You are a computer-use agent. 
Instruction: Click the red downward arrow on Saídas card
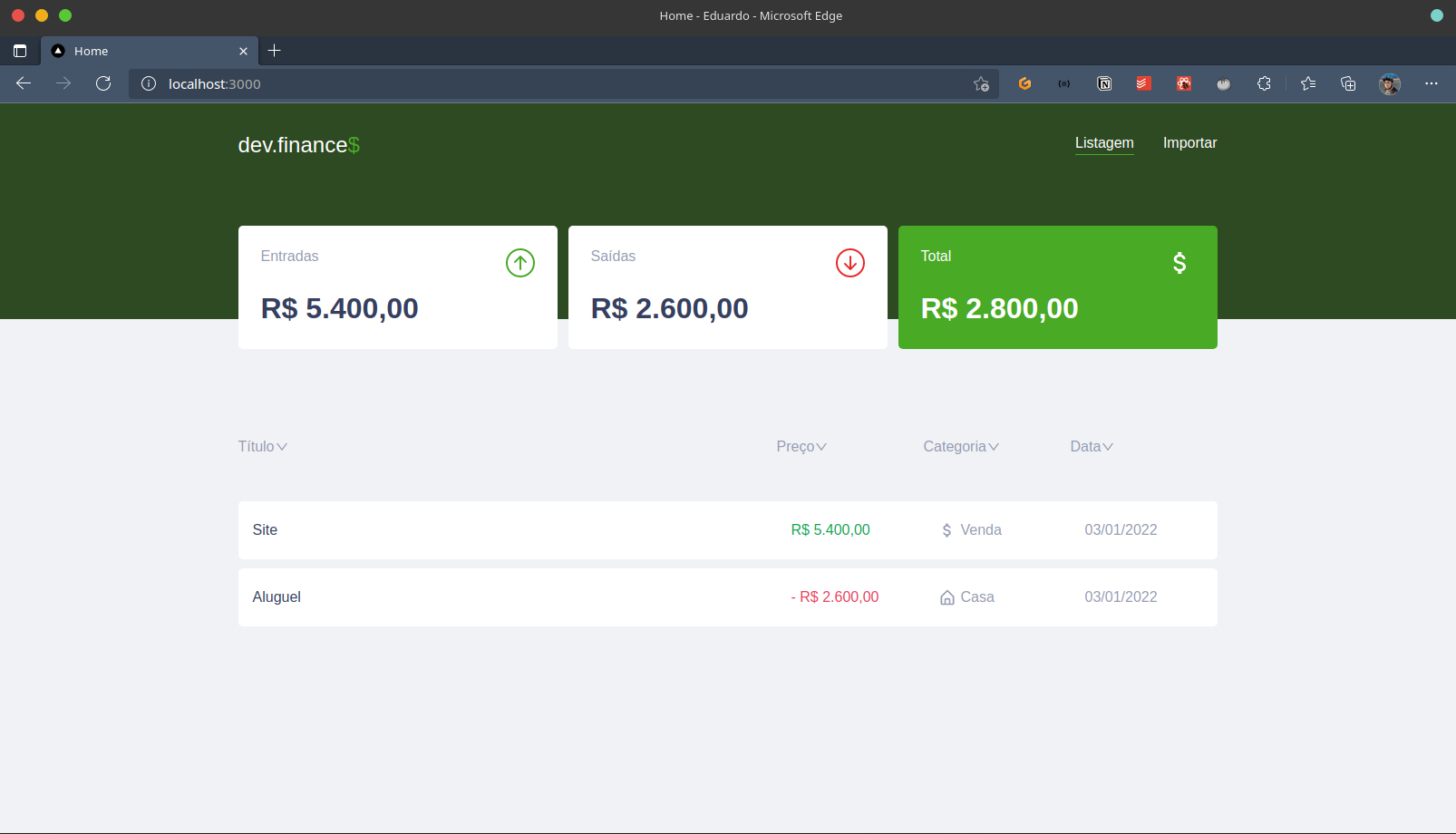point(849,263)
